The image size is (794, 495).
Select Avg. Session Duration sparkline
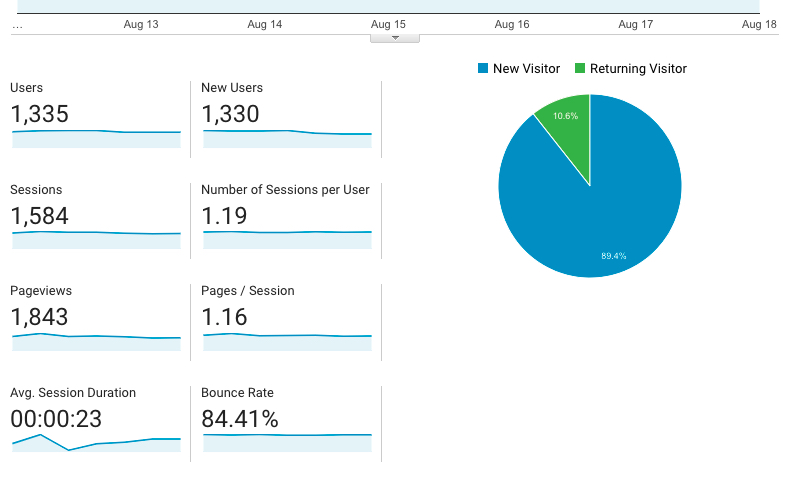[x=96, y=443]
